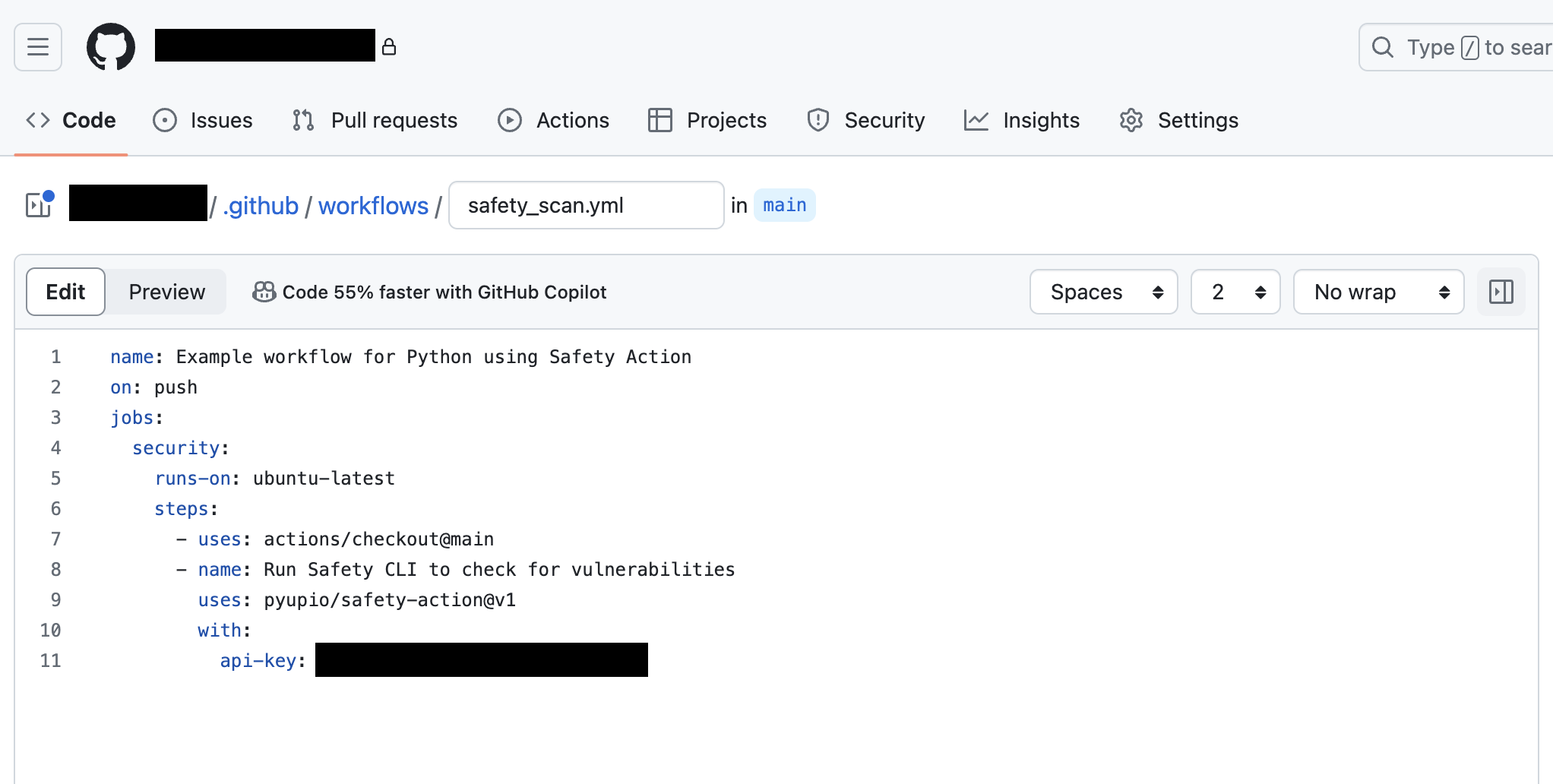Open the hamburger navigation menu
The height and width of the screenshot is (784, 1553).
[38, 47]
